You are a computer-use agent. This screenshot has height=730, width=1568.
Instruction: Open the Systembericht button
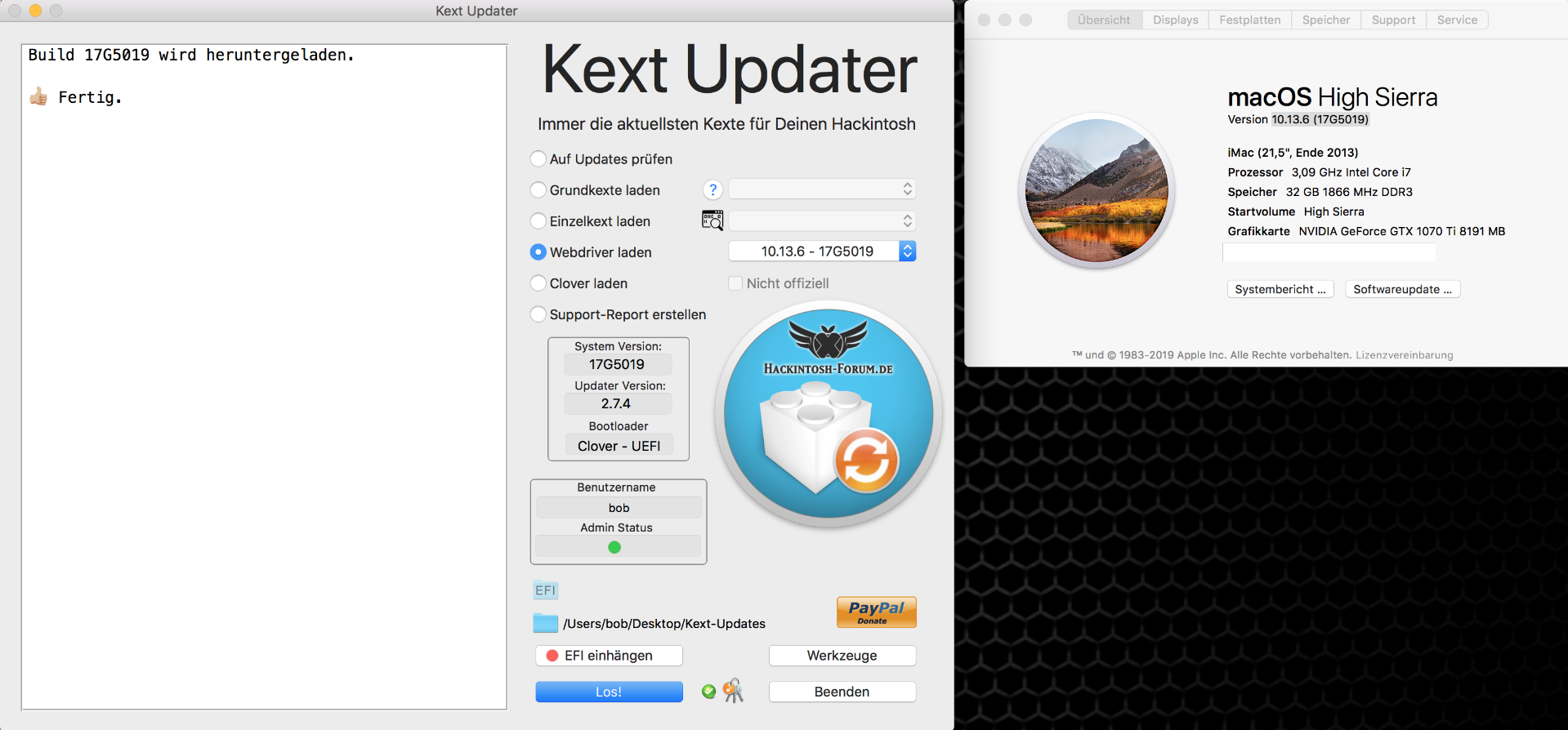(x=1280, y=289)
